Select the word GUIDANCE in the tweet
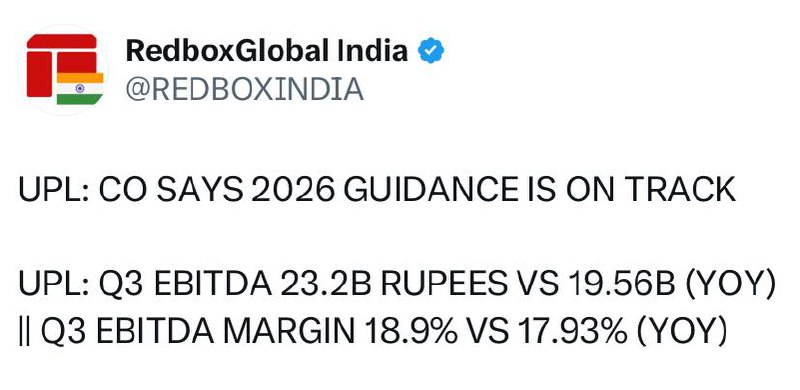Screen dimensions: 800x390 [x=431, y=190]
